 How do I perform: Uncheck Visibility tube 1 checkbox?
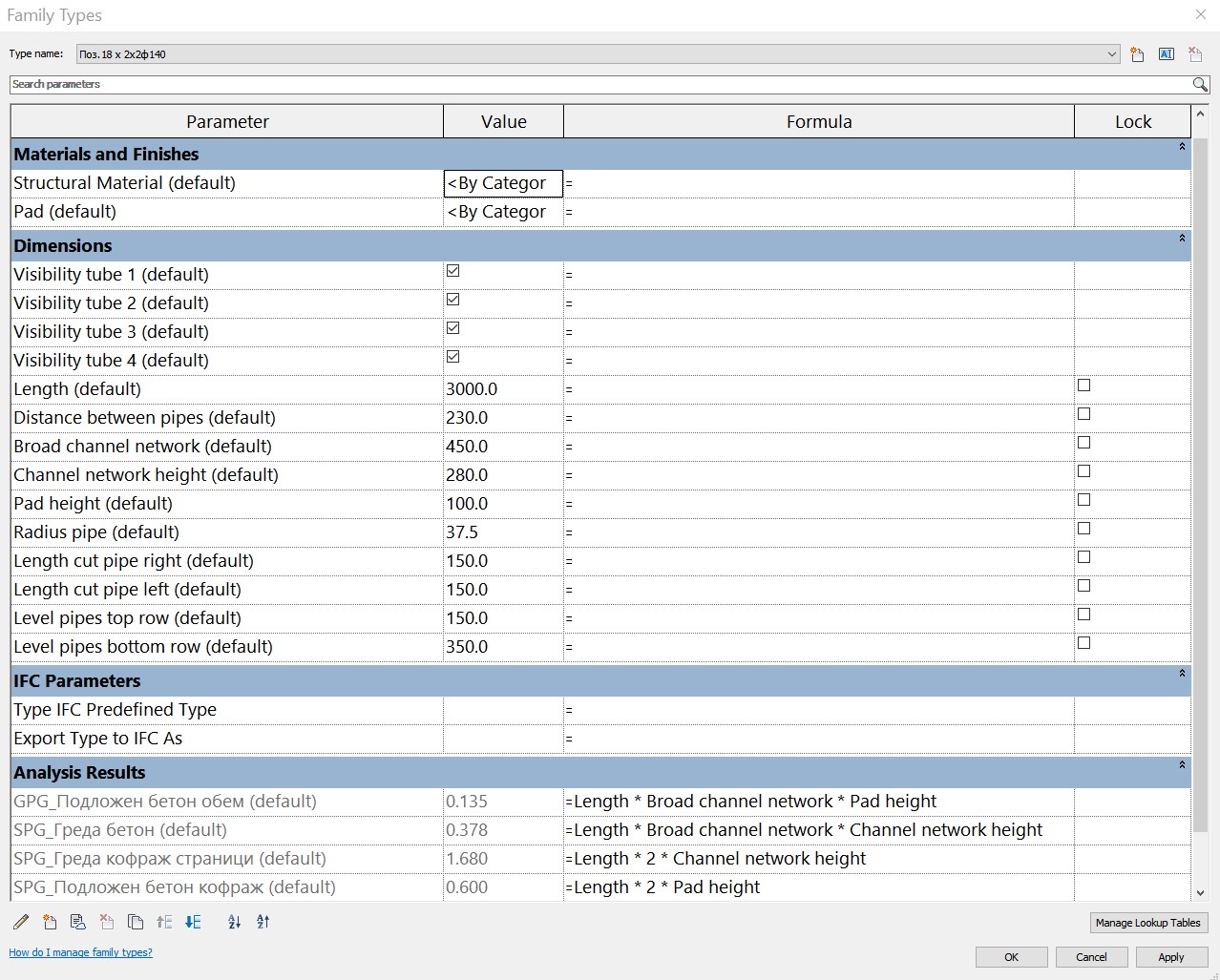pyautogui.click(x=453, y=271)
